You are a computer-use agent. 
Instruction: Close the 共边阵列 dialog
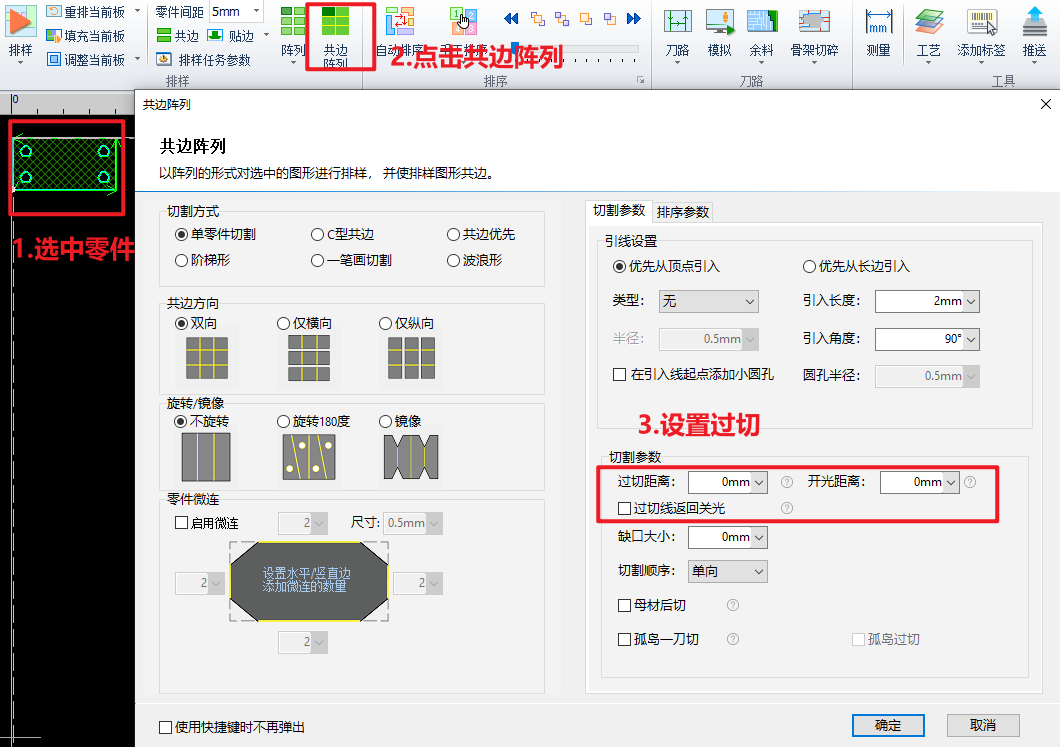pos(1046,104)
